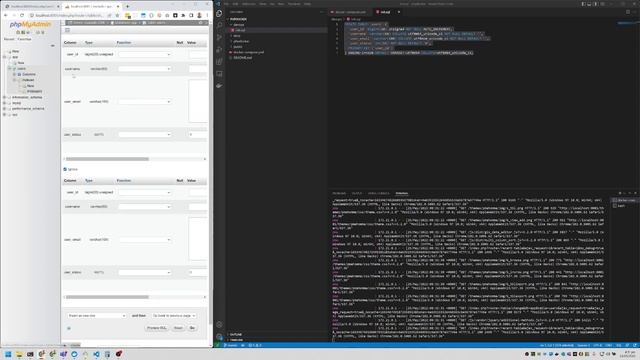Collapse the phpMyAdmin navigation tree link icon
640x360 pixels.
point(53,45)
